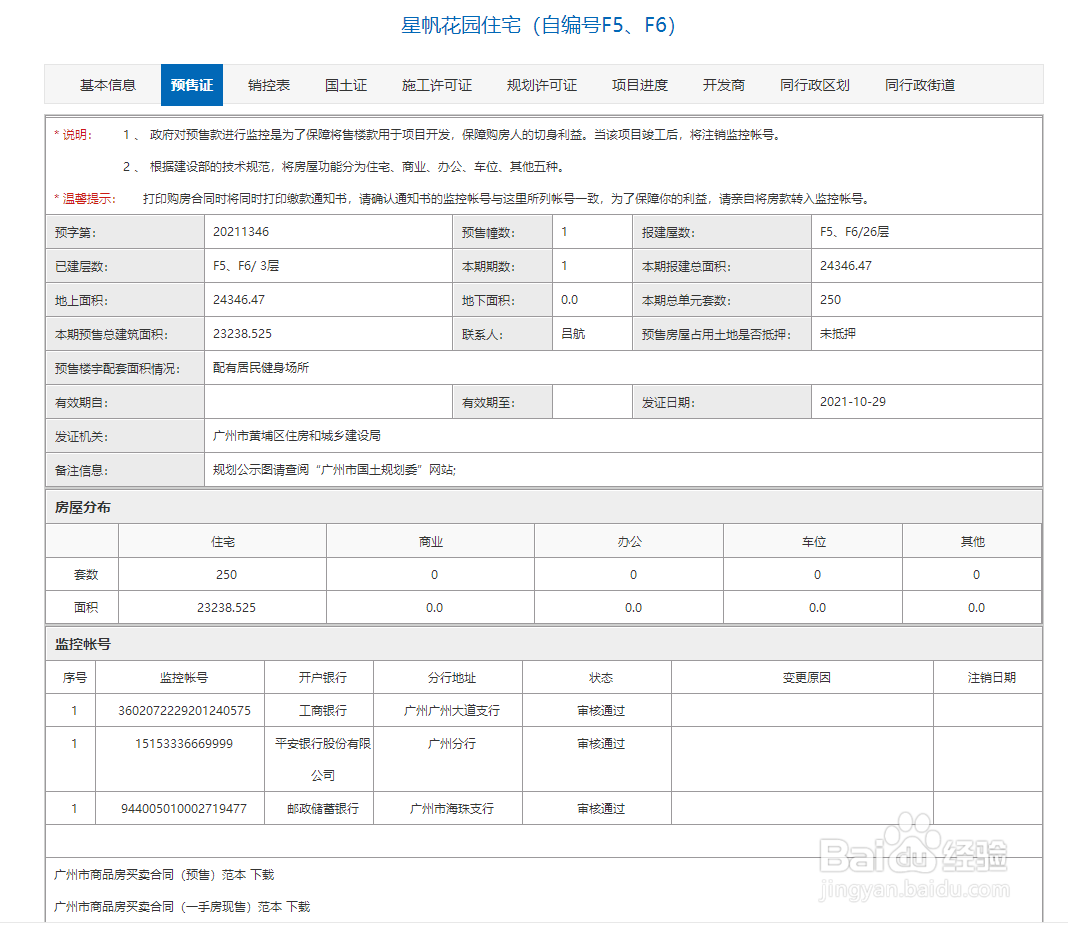Click the 本期预售总建筑面积 value 23238.525
Viewport: 1068px width, 926px height.
pyautogui.click(x=242, y=334)
